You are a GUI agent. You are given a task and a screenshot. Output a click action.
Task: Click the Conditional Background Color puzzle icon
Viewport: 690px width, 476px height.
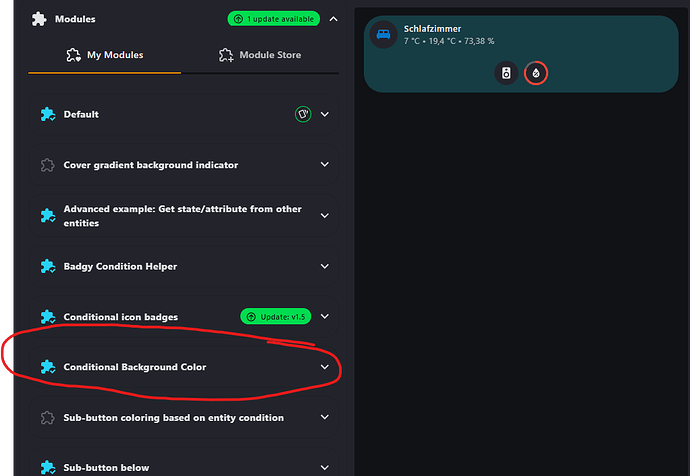click(47, 367)
